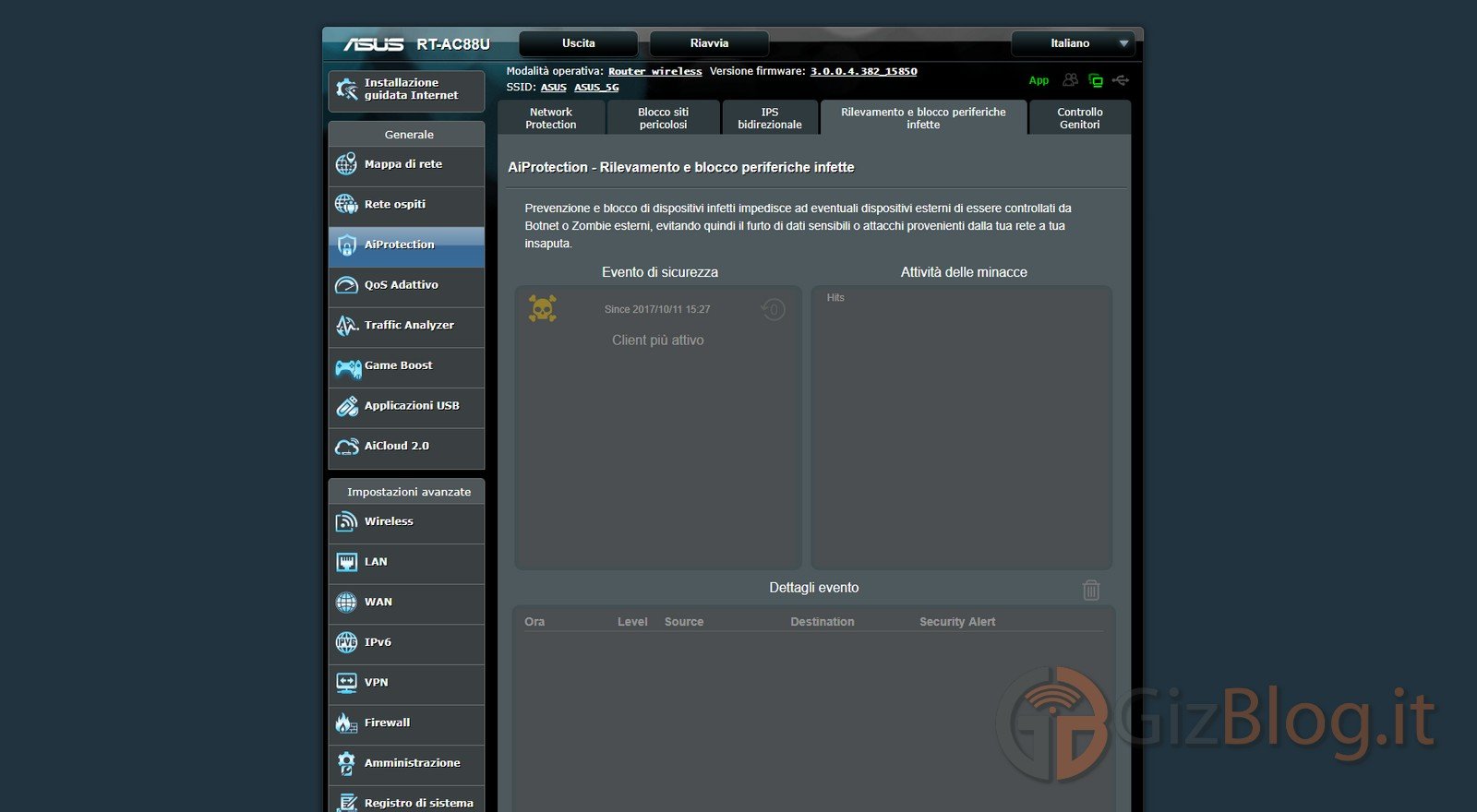This screenshot has height=812, width=1477.
Task: Click the ASUS SSID link
Action: click(x=554, y=87)
